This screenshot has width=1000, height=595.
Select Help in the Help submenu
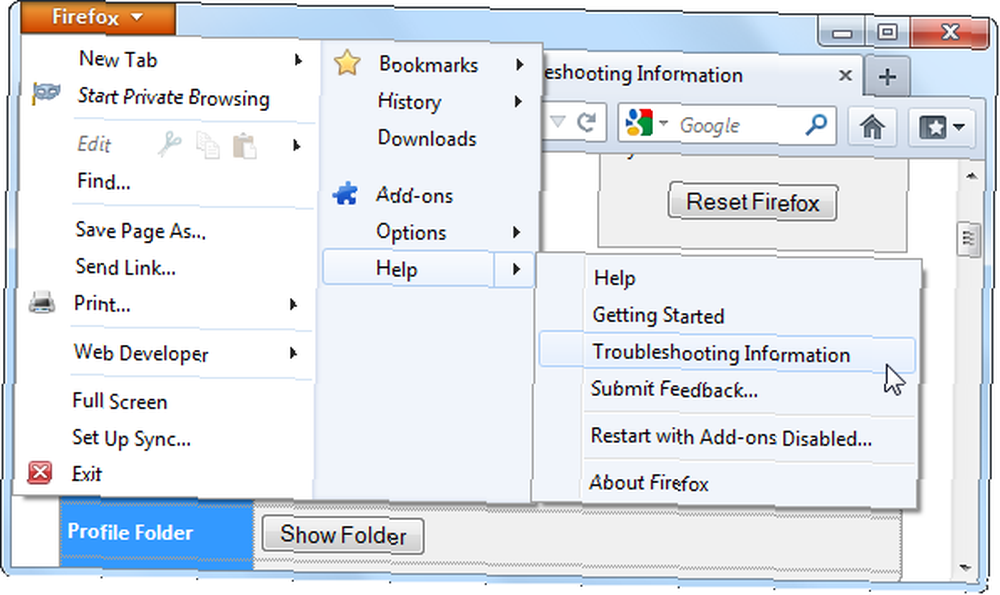point(614,278)
